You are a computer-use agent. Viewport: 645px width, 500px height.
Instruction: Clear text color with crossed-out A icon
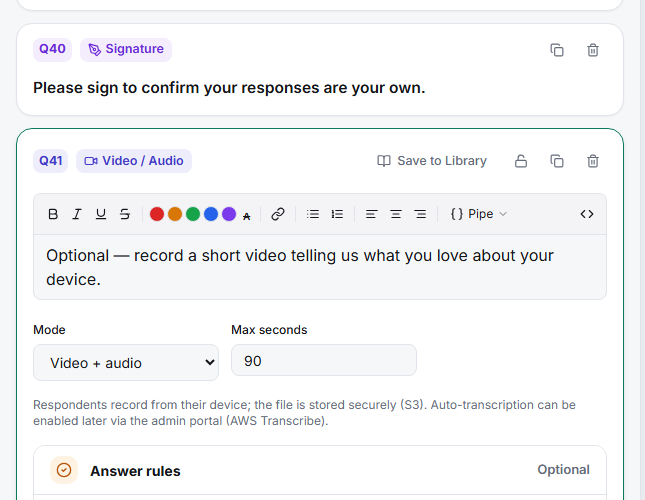246,216
